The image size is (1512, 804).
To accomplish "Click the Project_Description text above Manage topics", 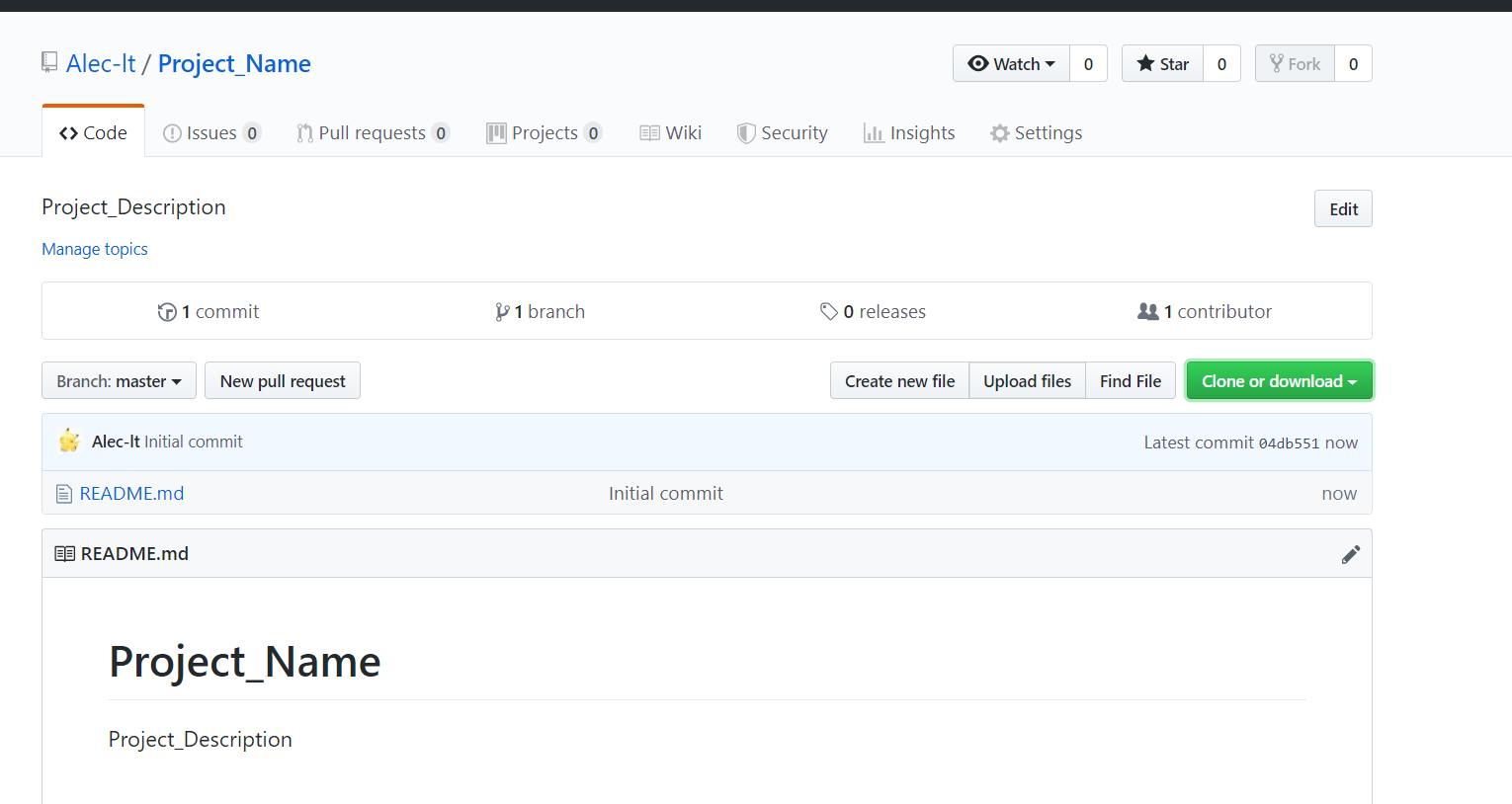I will 133,207.
